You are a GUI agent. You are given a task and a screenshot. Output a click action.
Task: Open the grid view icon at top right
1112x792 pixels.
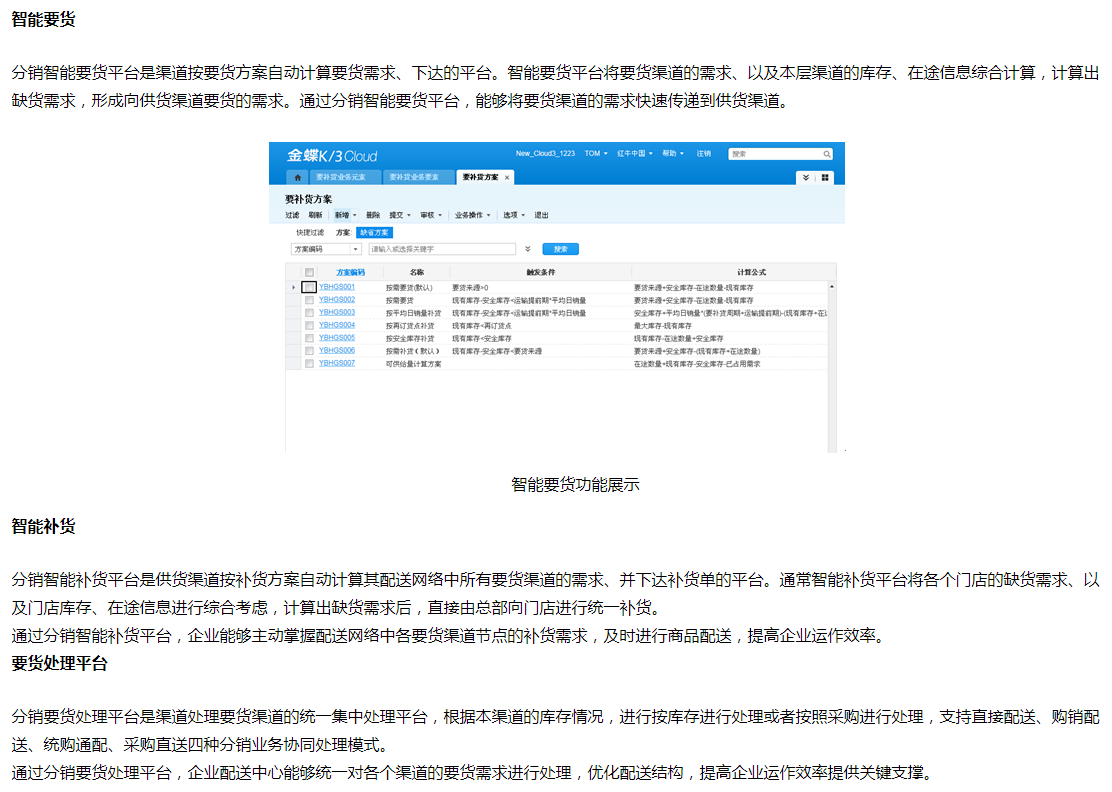point(826,177)
